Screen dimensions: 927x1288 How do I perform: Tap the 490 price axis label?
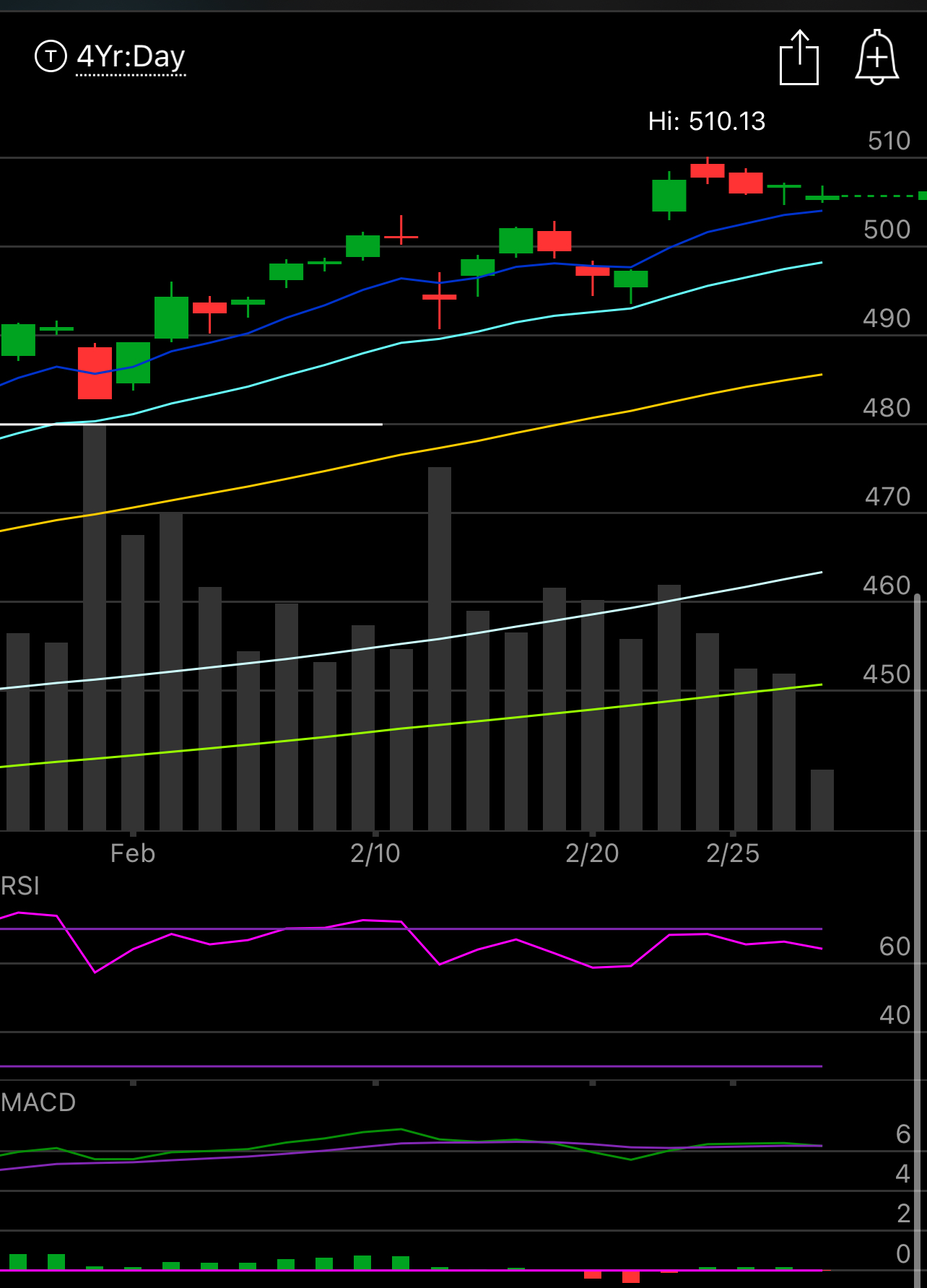887,318
